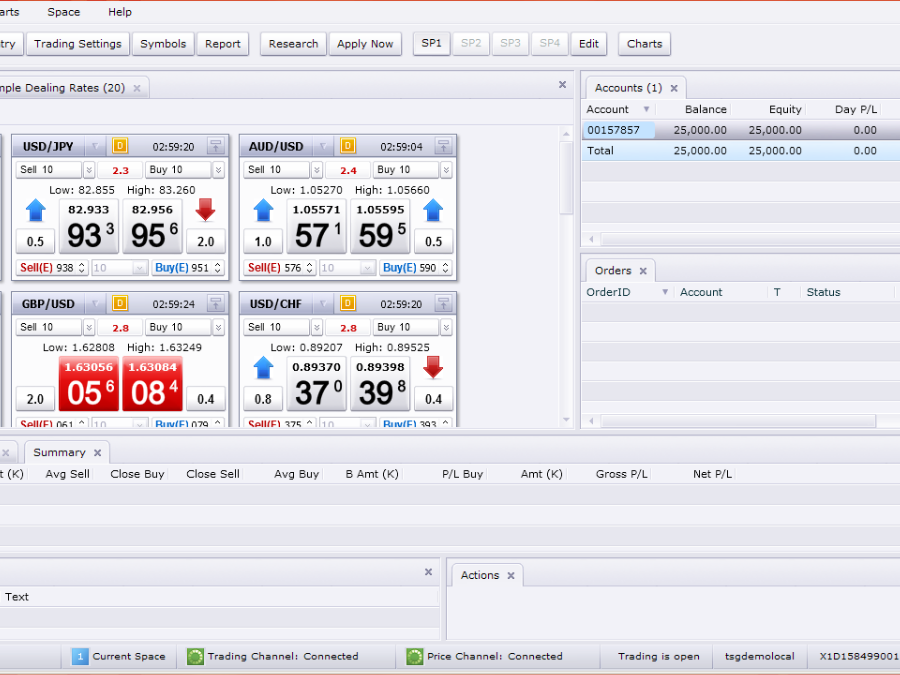The image size is (900, 675).
Task: Switch to space SP1
Action: (432, 44)
